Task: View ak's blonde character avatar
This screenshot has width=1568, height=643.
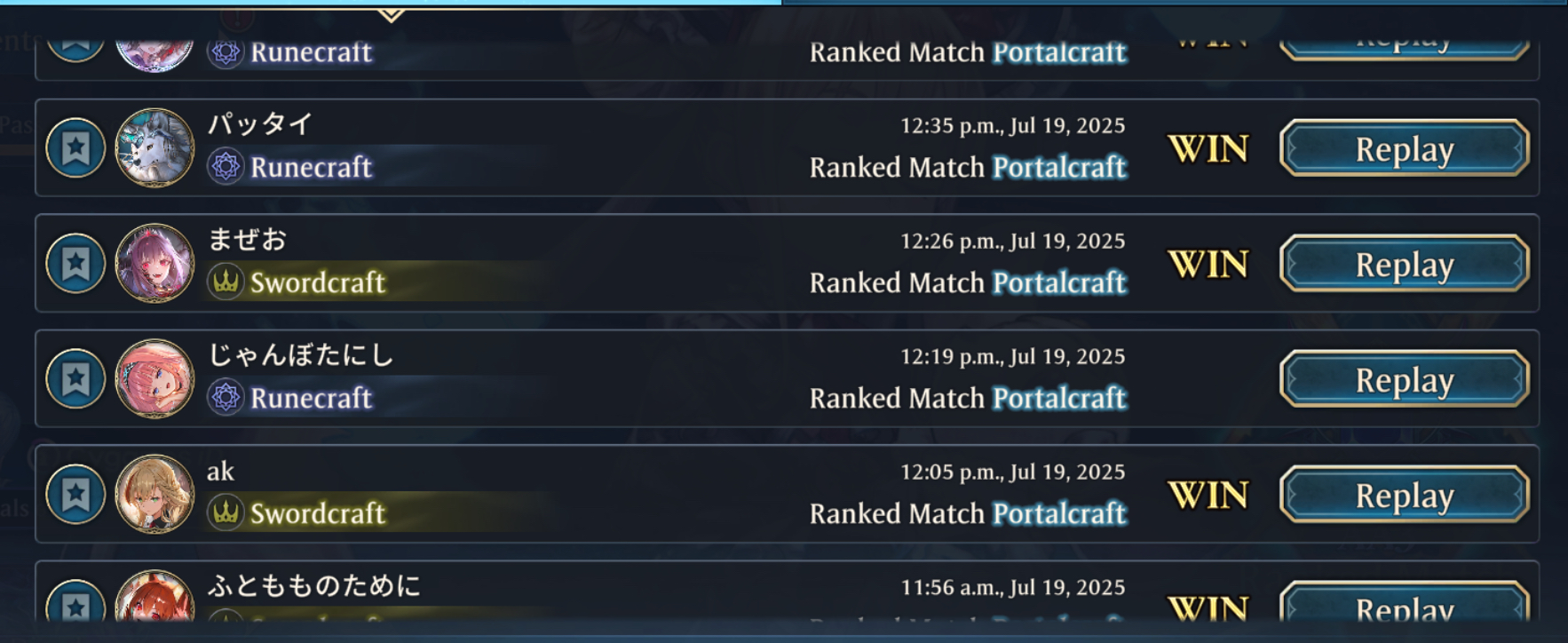Action: pyautogui.click(x=154, y=494)
